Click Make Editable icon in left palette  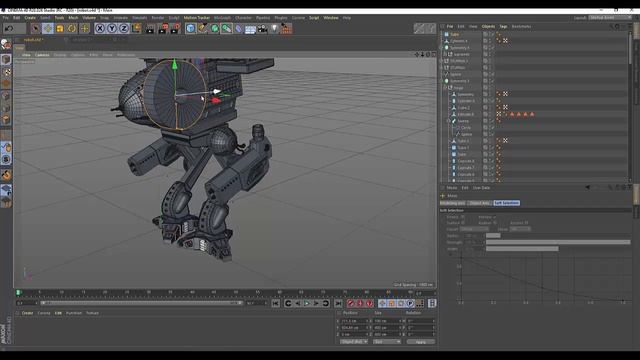[x=6, y=44]
